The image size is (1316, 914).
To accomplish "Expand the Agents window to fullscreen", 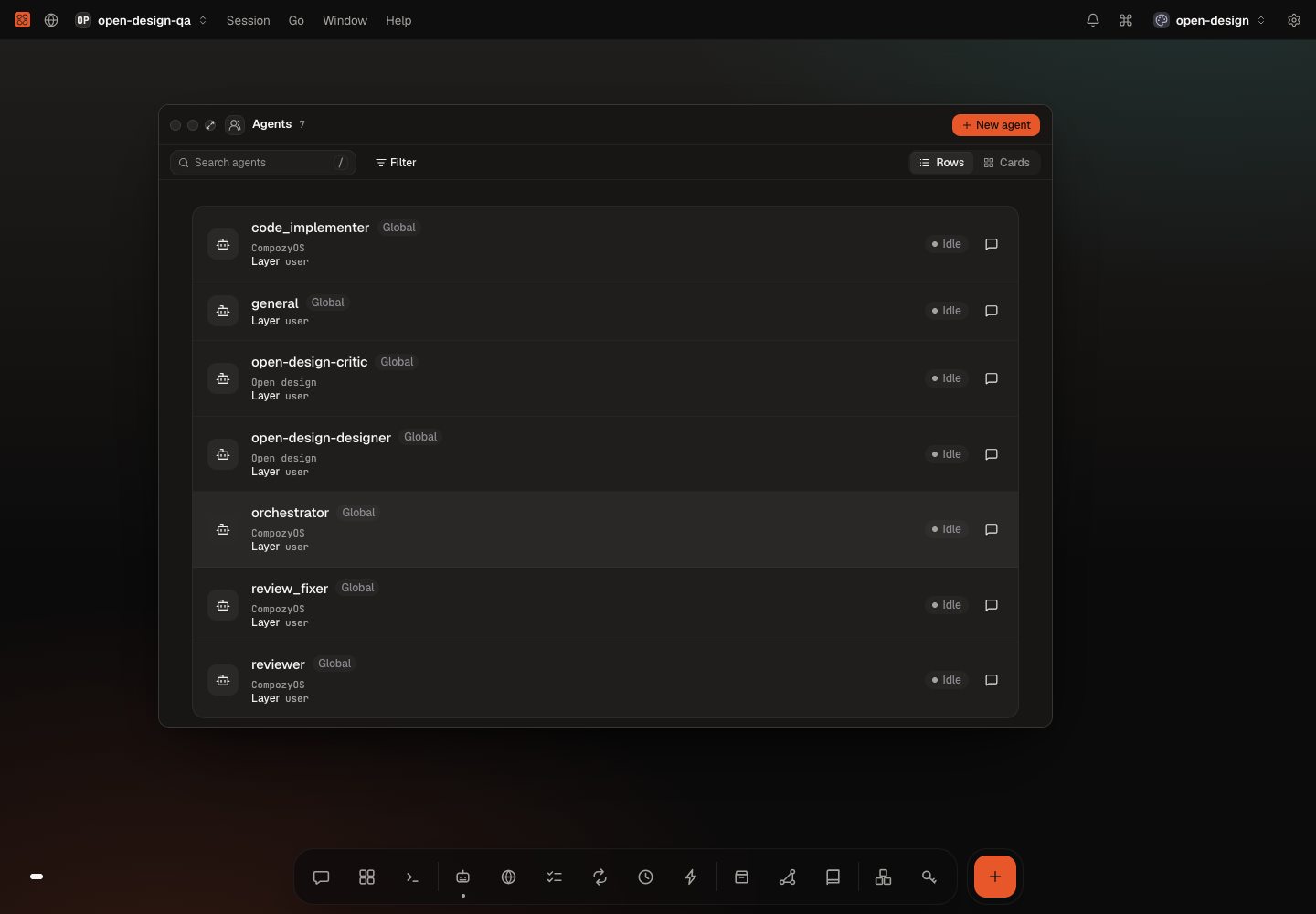I will click(210, 125).
